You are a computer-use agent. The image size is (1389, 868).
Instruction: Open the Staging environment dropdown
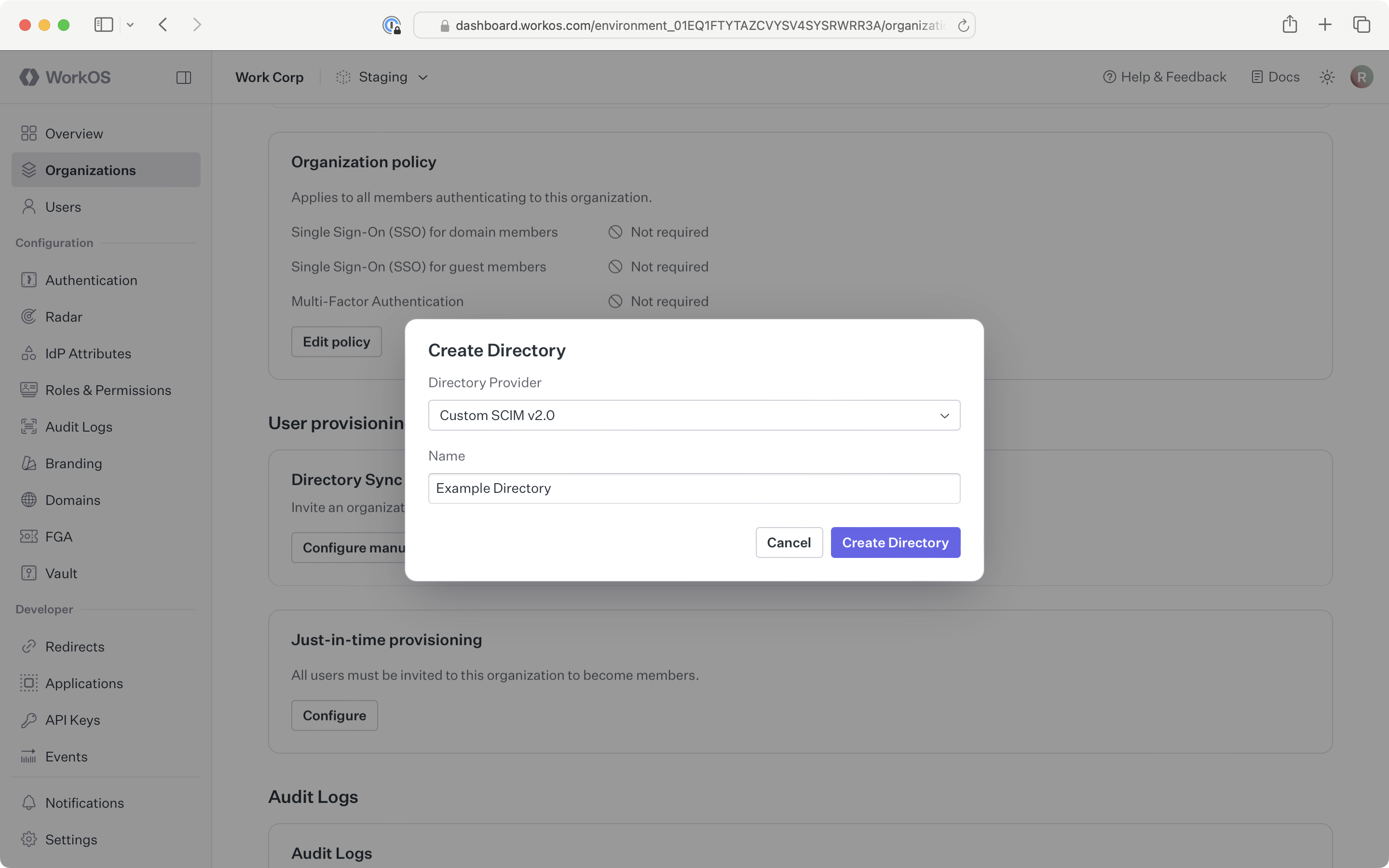pos(381,76)
